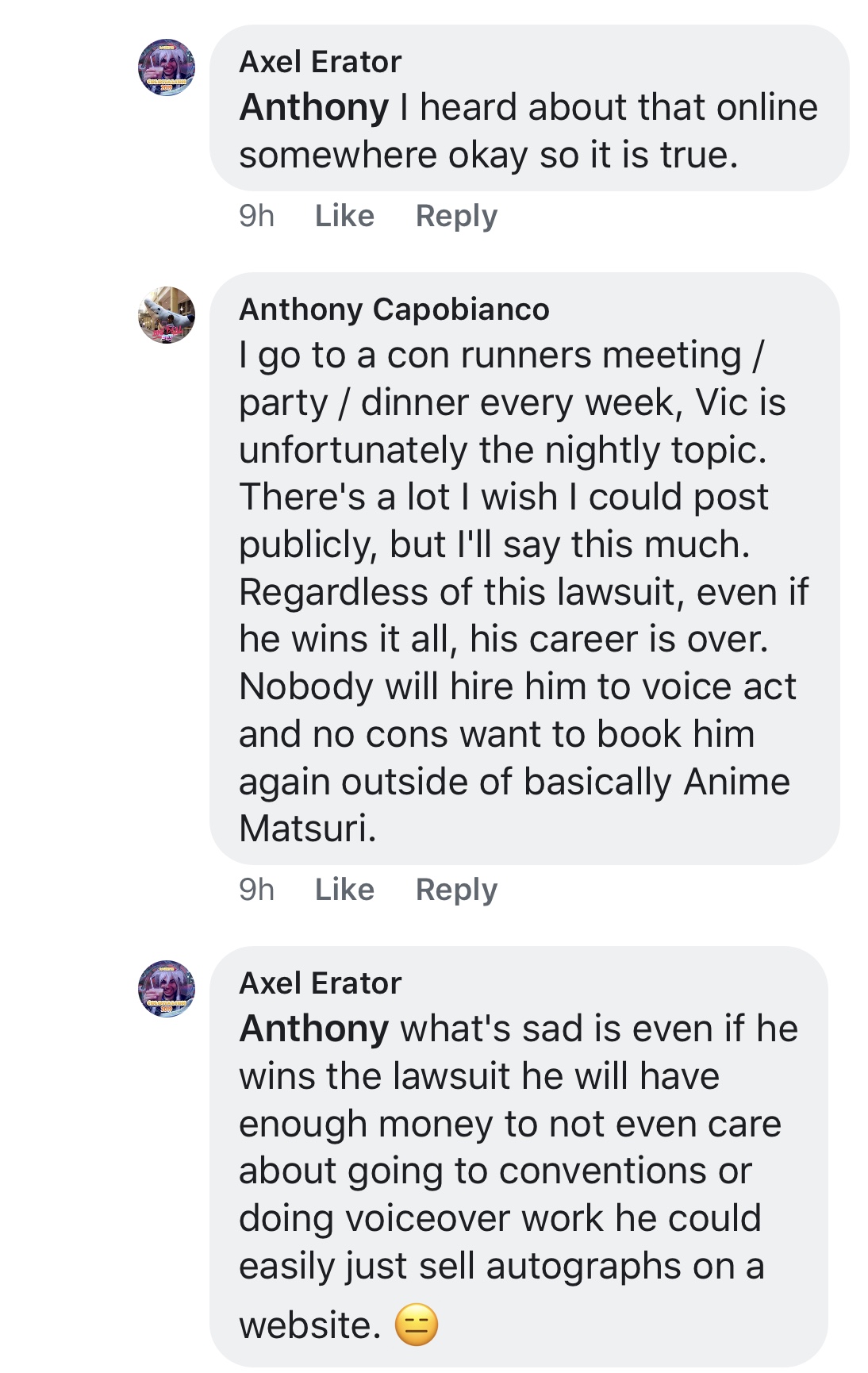Tap the "his career is over" sentence
Screen dimensions: 868x1373
point(619,639)
